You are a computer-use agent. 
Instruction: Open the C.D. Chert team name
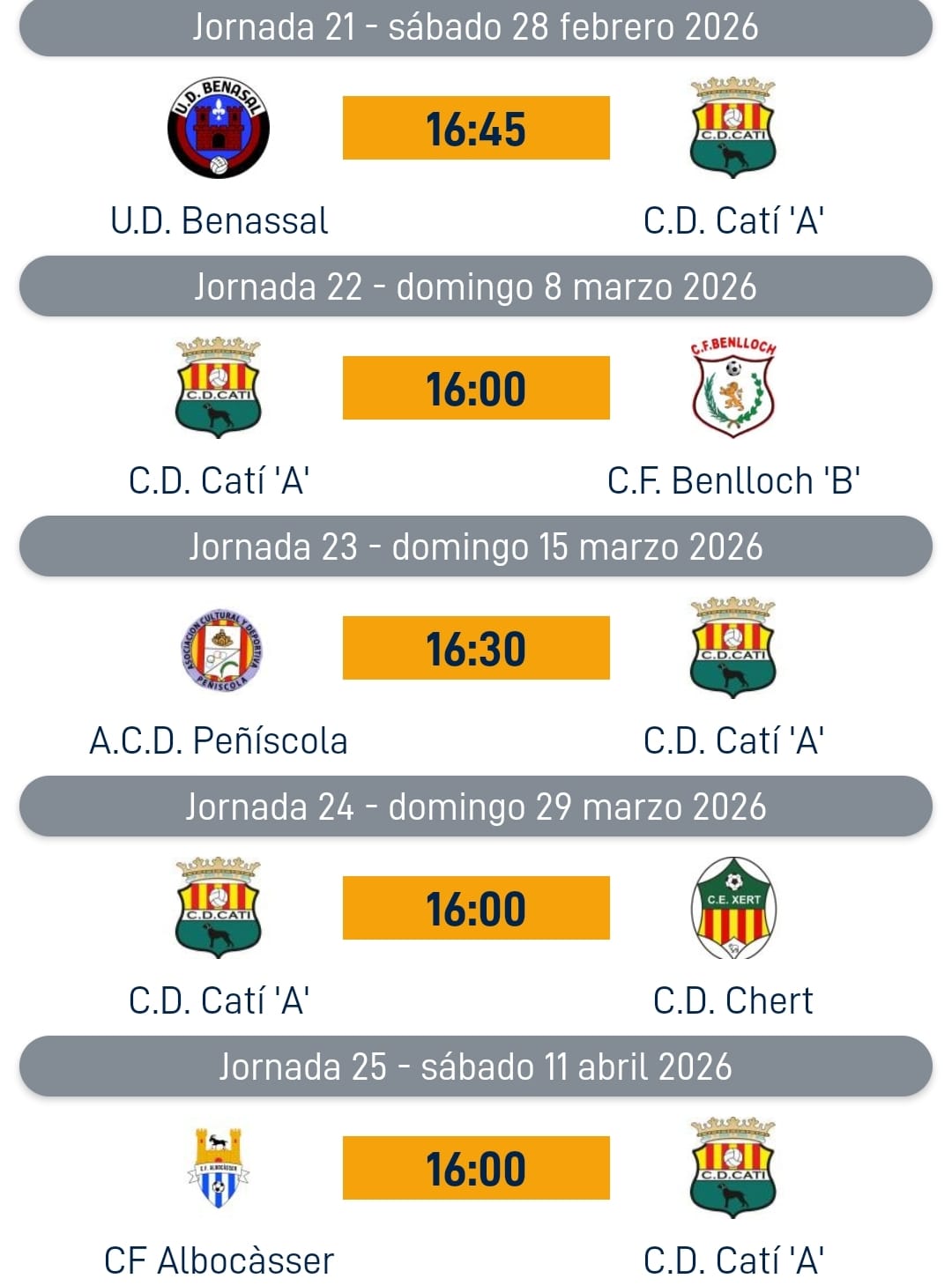tap(733, 1000)
